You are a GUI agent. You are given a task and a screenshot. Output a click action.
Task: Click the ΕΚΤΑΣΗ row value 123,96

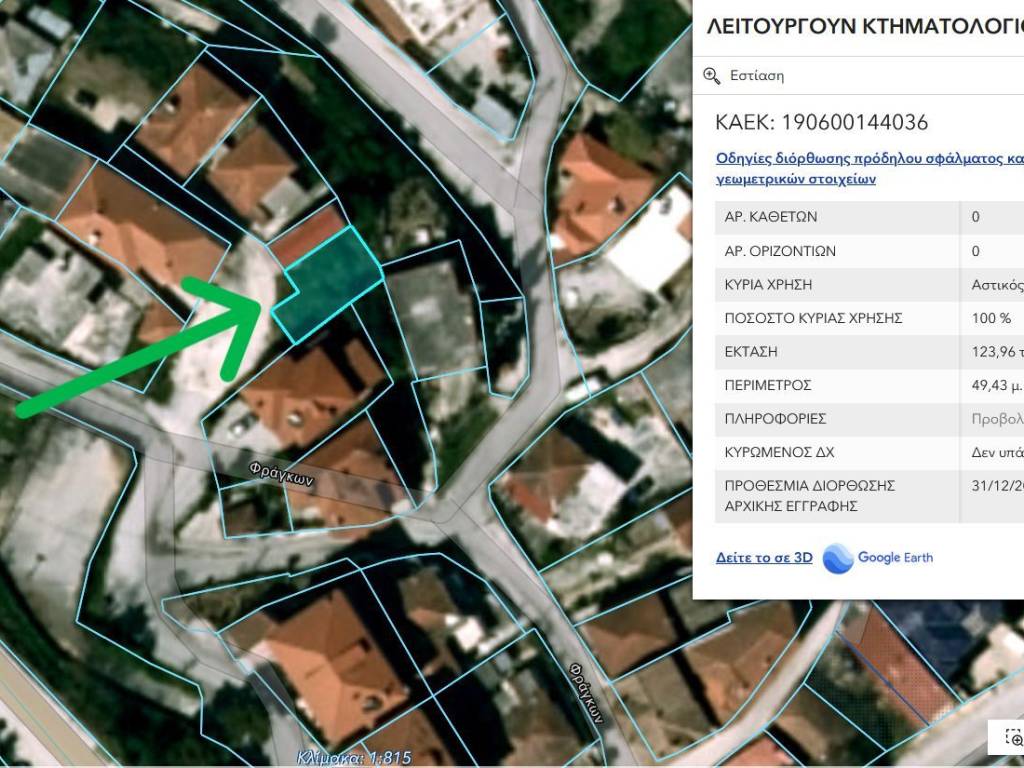(996, 352)
